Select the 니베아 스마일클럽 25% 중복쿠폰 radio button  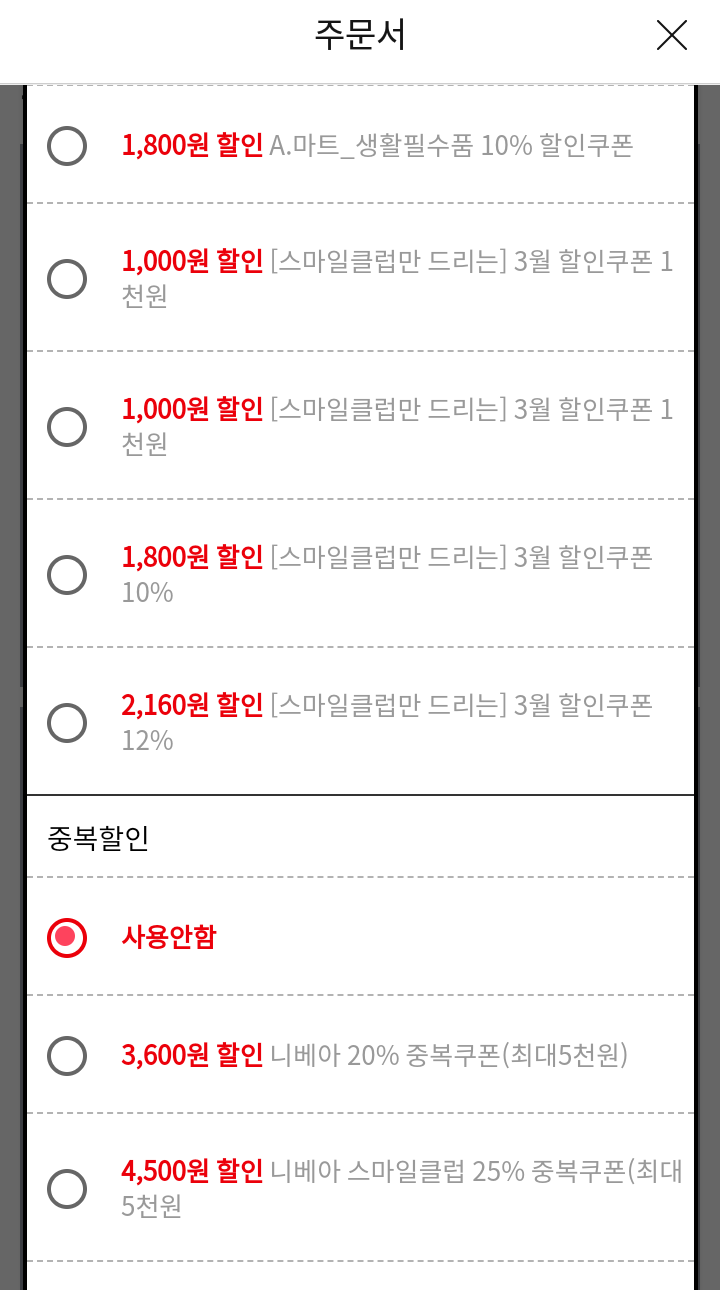coord(67,1188)
